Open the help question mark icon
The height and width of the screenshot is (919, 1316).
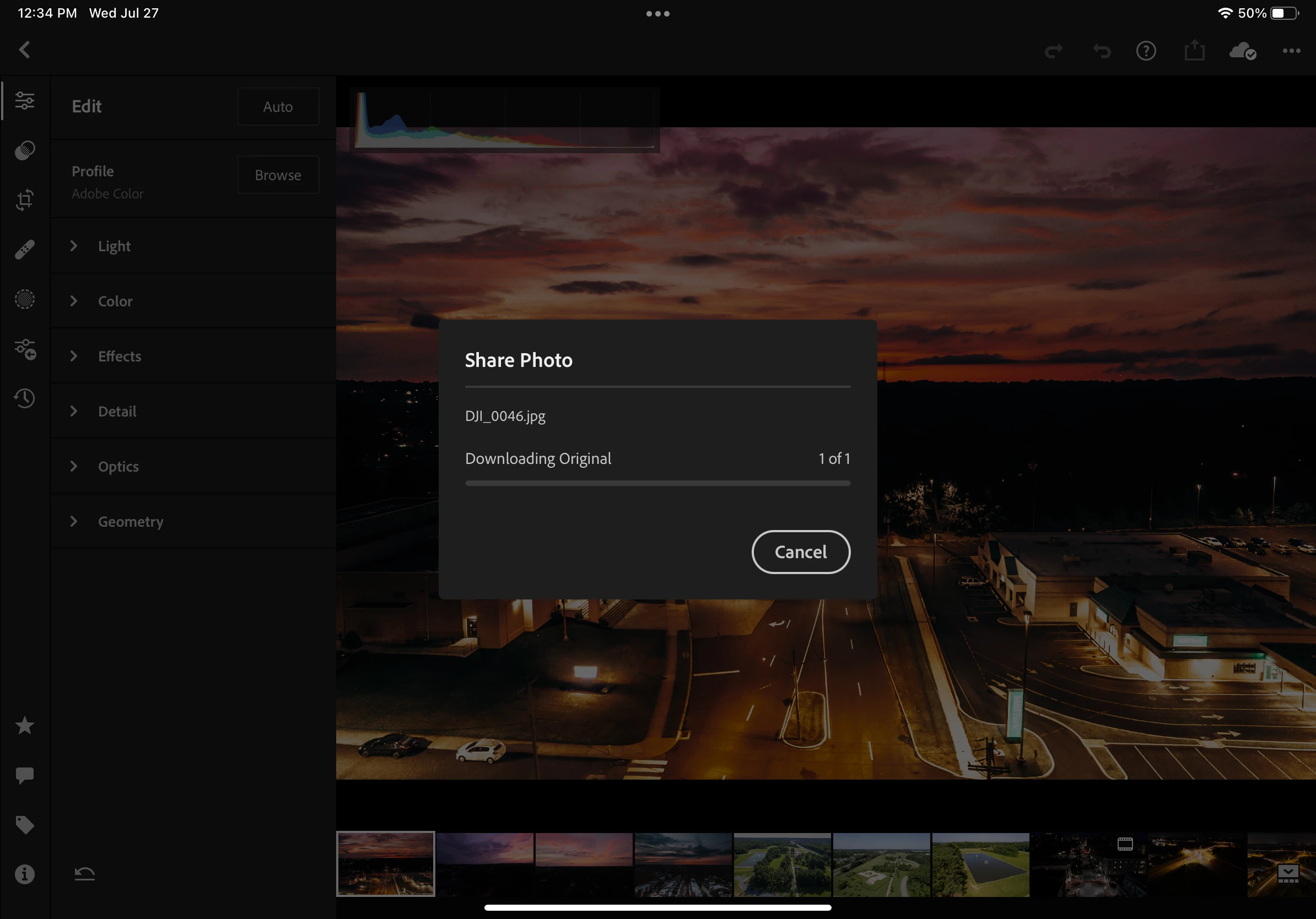pyautogui.click(x=1146, y=51)
